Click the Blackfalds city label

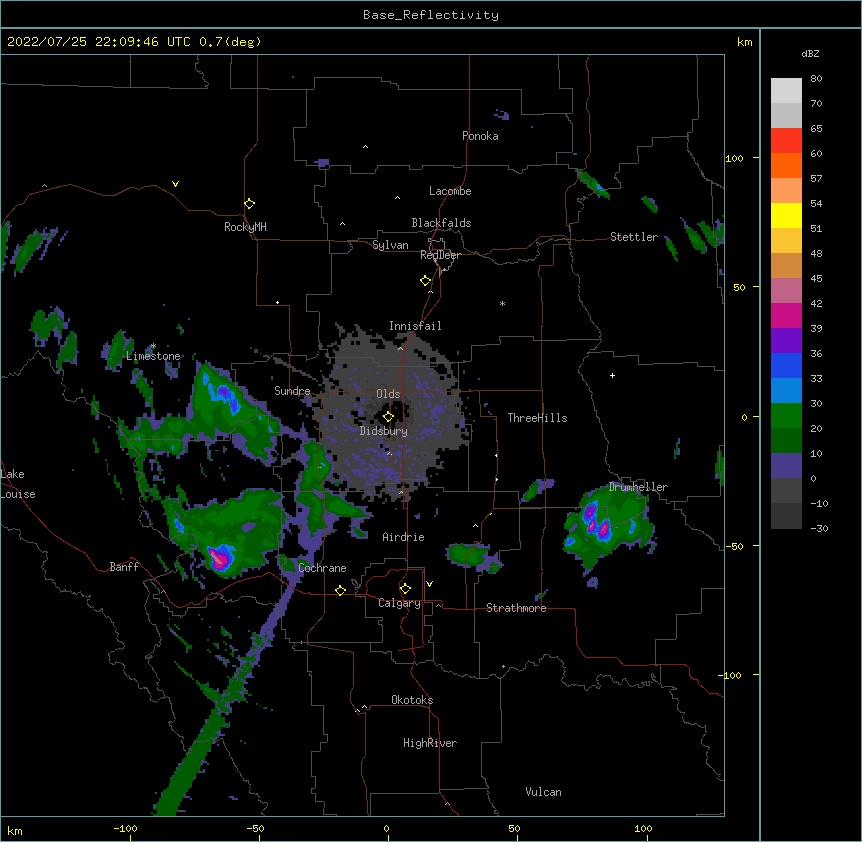(x=441, y=223)
